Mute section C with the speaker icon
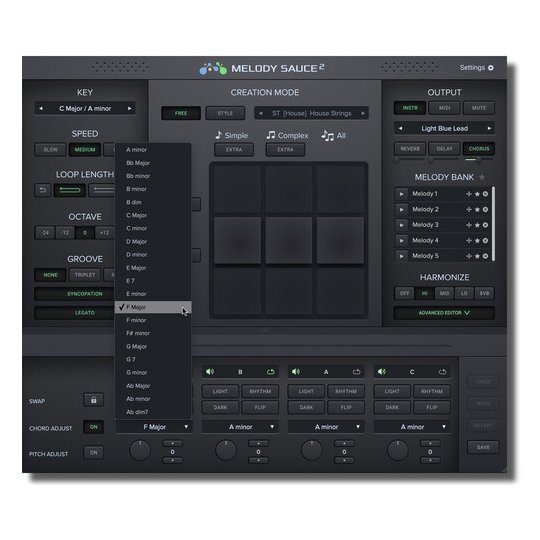Screen dimensions: 540x540 tap(382, 372)
